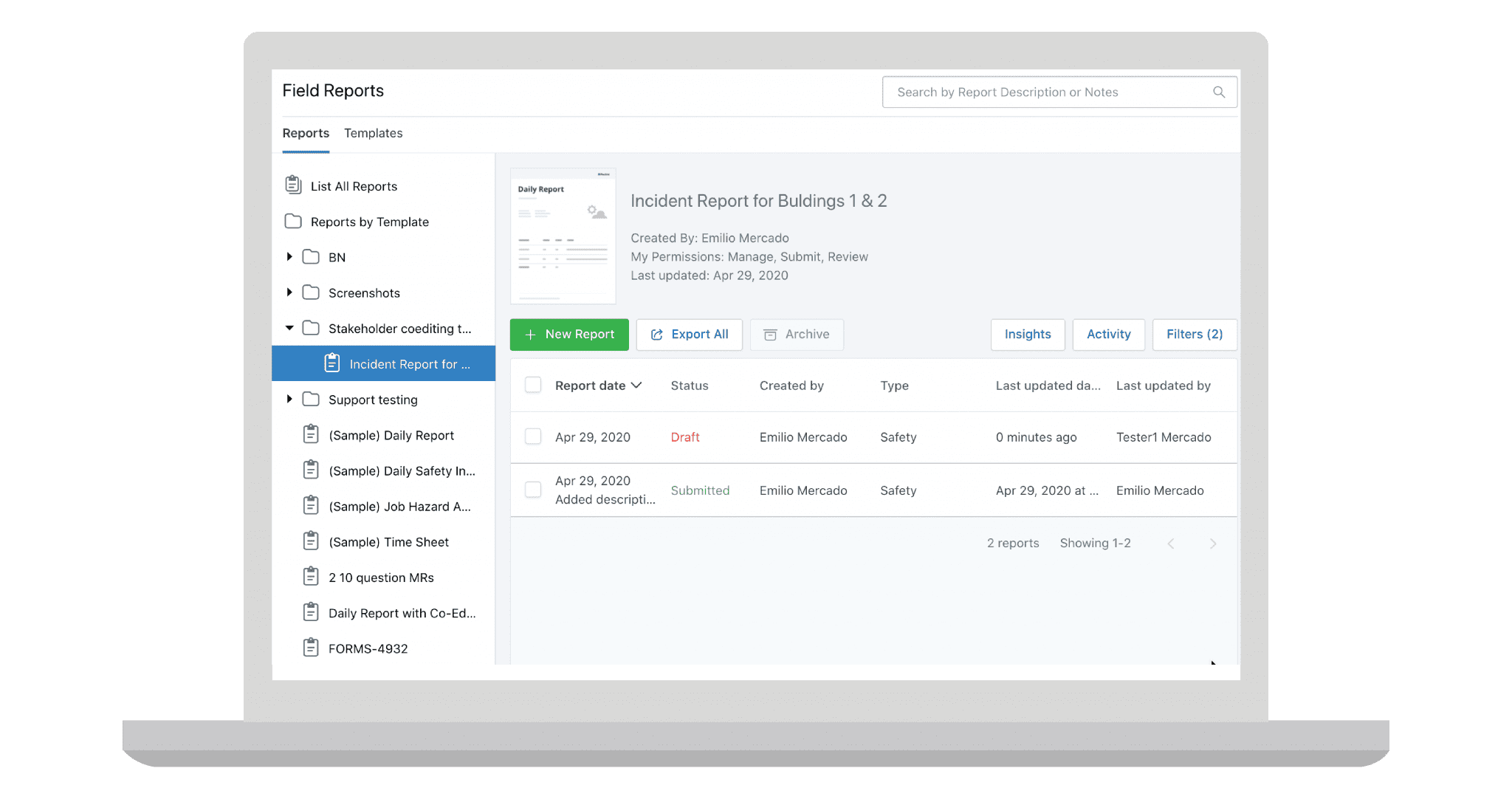This screenshot has height=788, width=1512.
Task: Click the Export All button
Action: (690, 335)
